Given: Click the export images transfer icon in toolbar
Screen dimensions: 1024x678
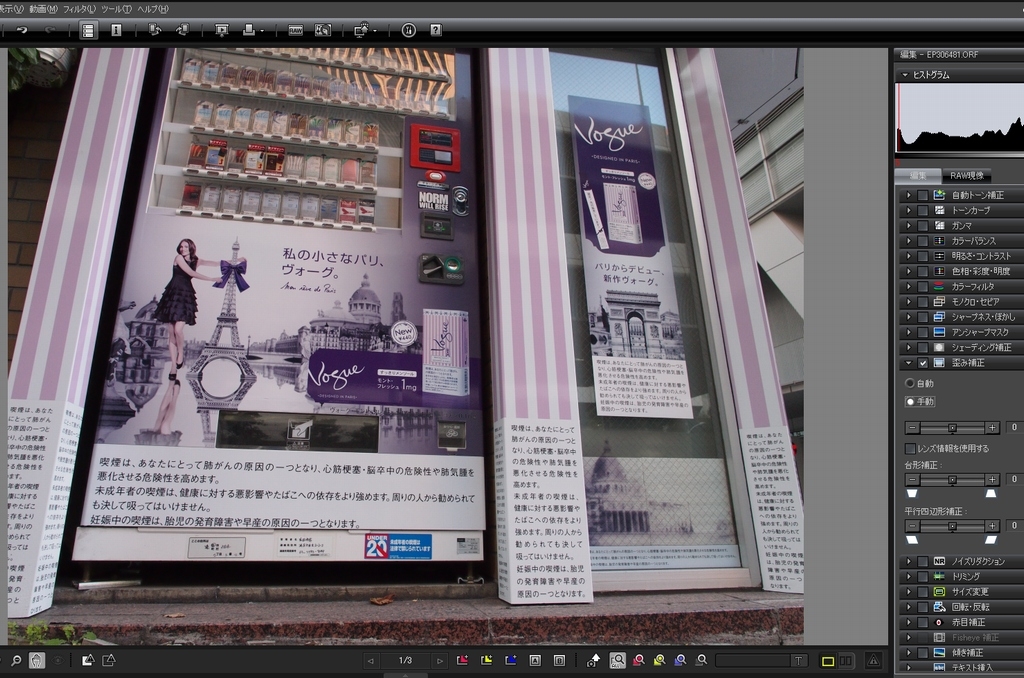Looking at the screenshot, I should 182,30.
